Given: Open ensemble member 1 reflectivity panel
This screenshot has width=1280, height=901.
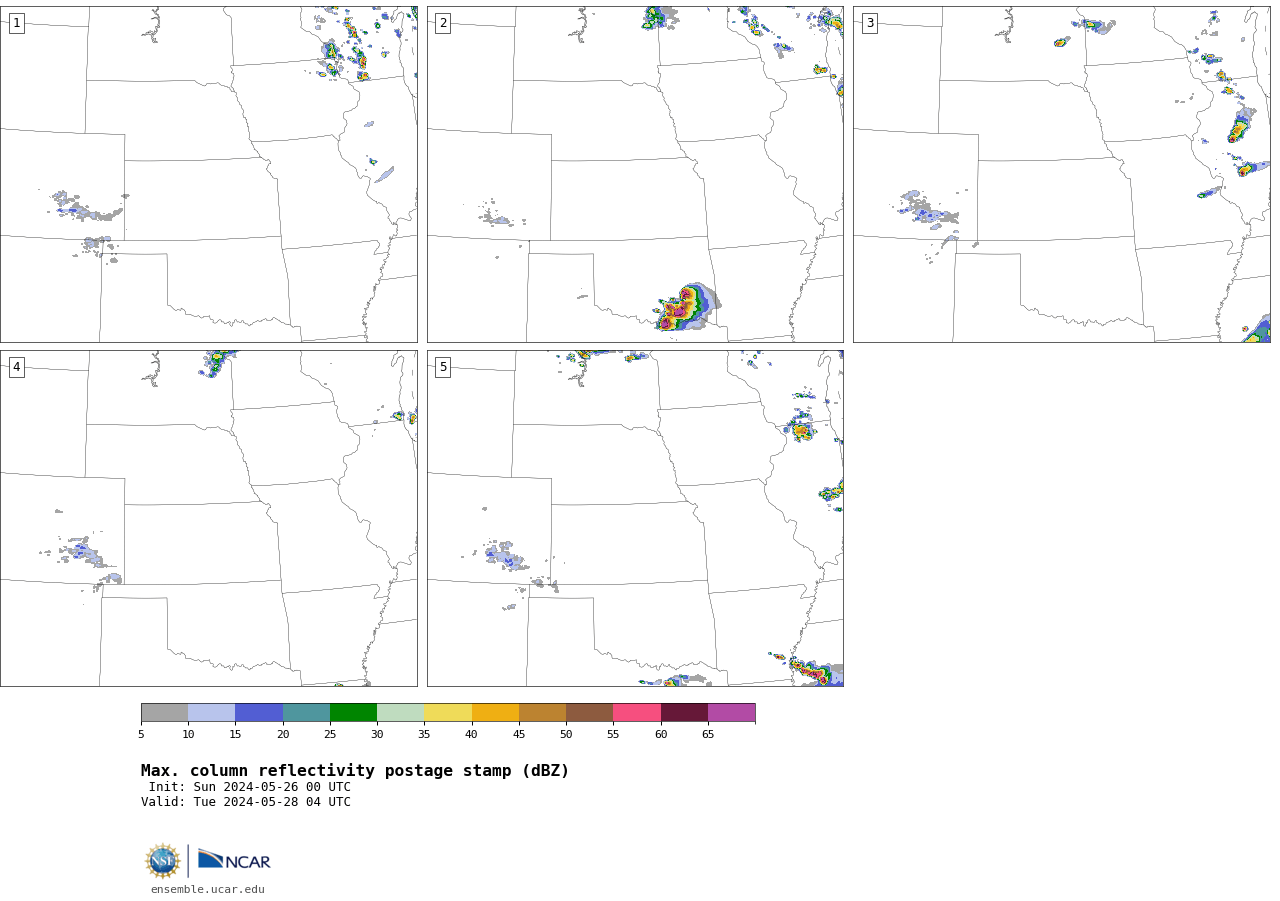Looking at the screenshot, I should 209,174.
